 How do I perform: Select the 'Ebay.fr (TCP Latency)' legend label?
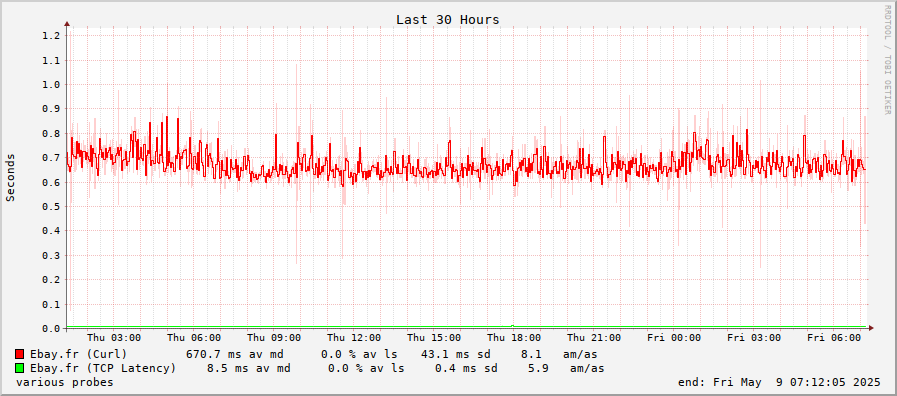tap(103, 368)
